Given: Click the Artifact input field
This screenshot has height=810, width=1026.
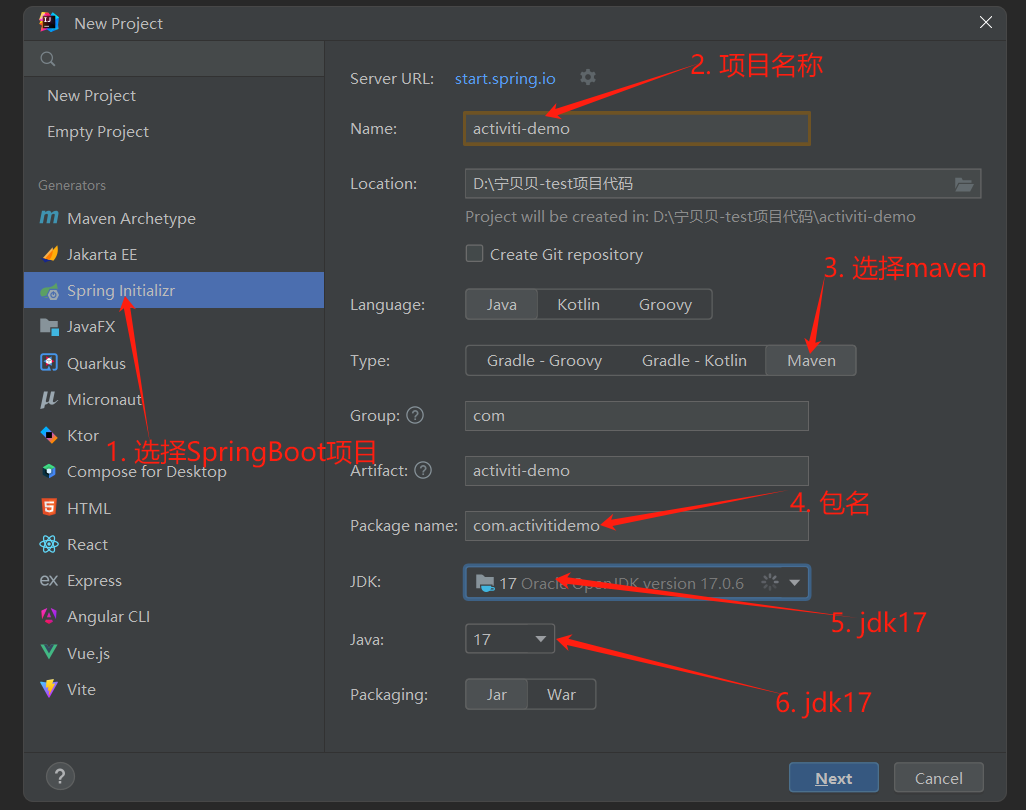Looking at the screenshot, I should [637, 470].
